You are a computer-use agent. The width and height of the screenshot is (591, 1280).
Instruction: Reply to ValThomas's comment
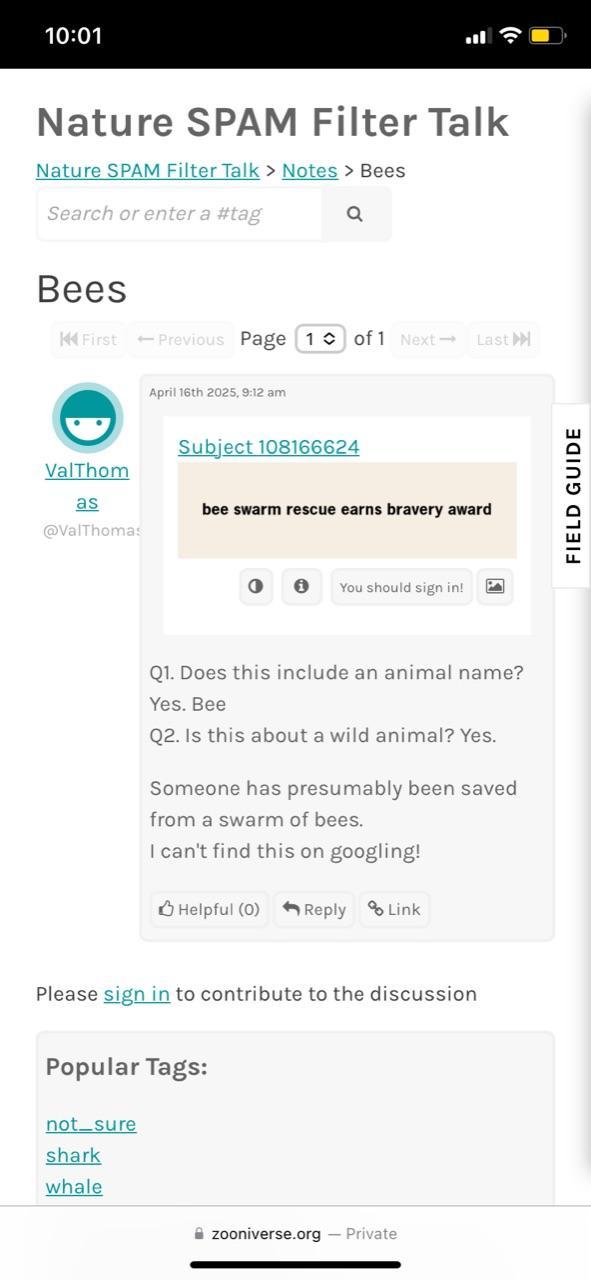coord(314,909)
